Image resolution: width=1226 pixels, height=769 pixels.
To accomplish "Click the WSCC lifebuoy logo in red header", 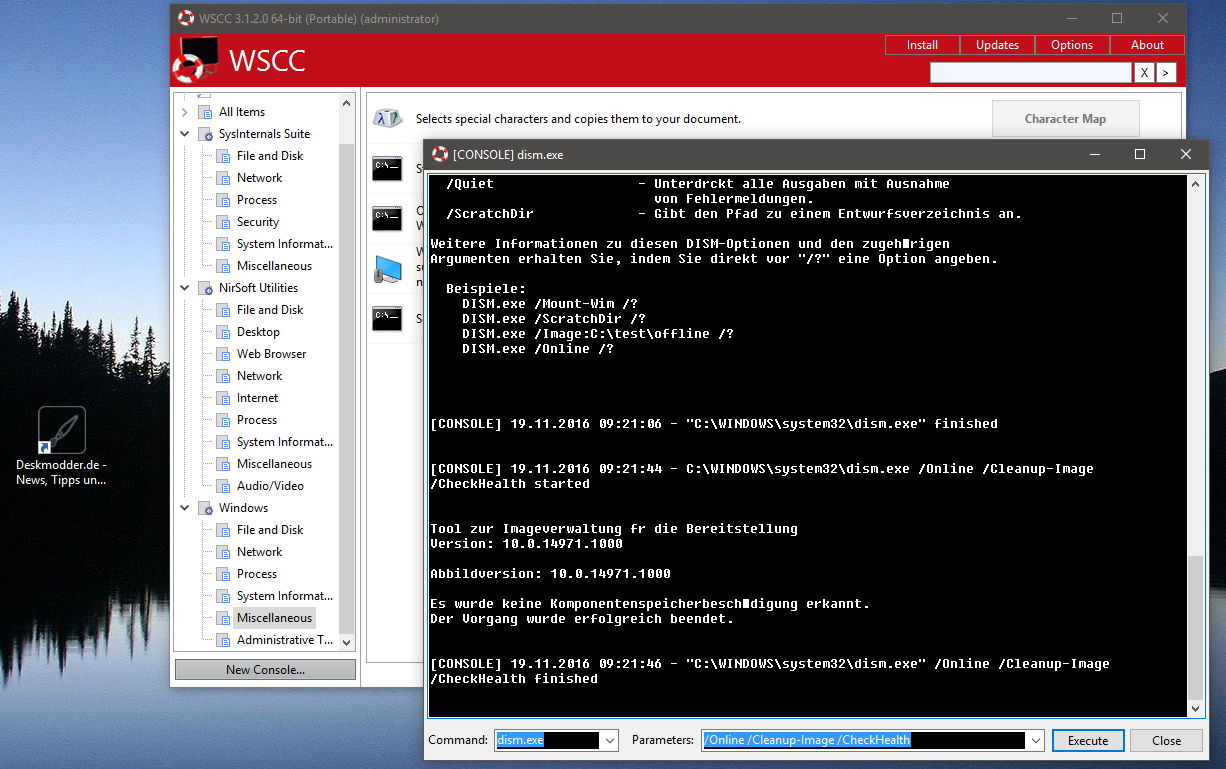I will [x=195, y=60].
